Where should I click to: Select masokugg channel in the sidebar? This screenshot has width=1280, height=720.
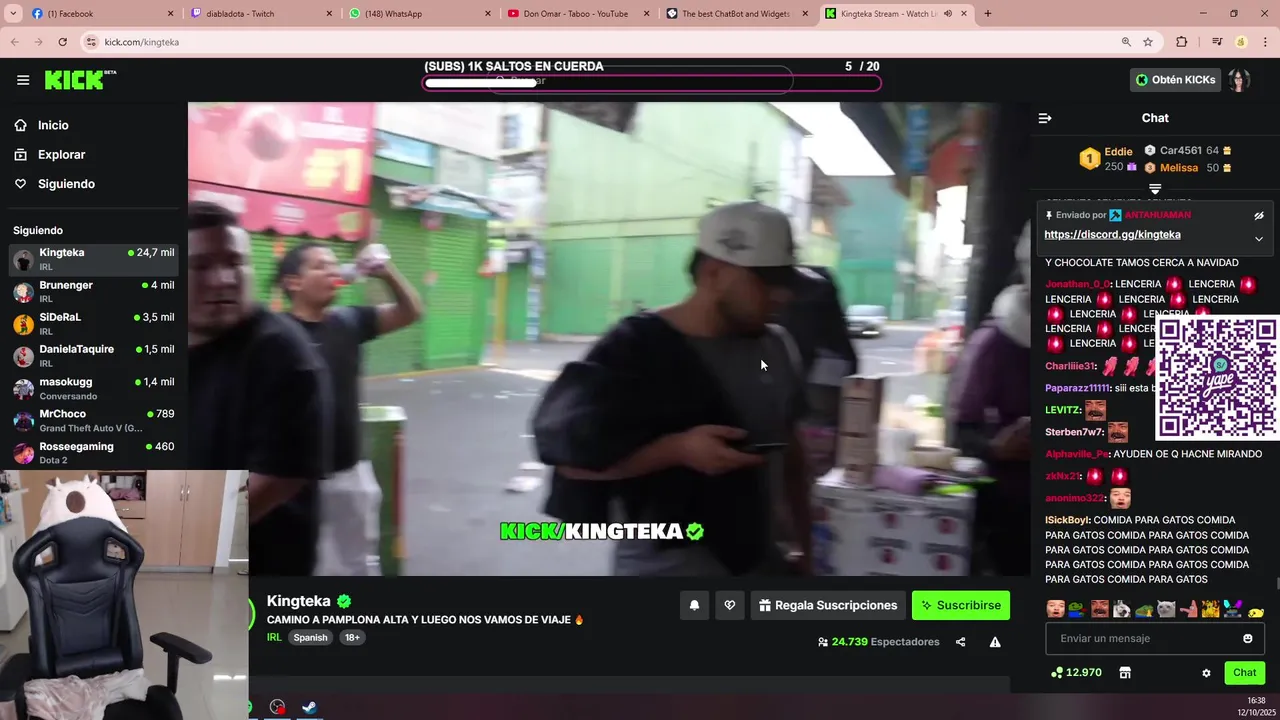tap(93, 388)
